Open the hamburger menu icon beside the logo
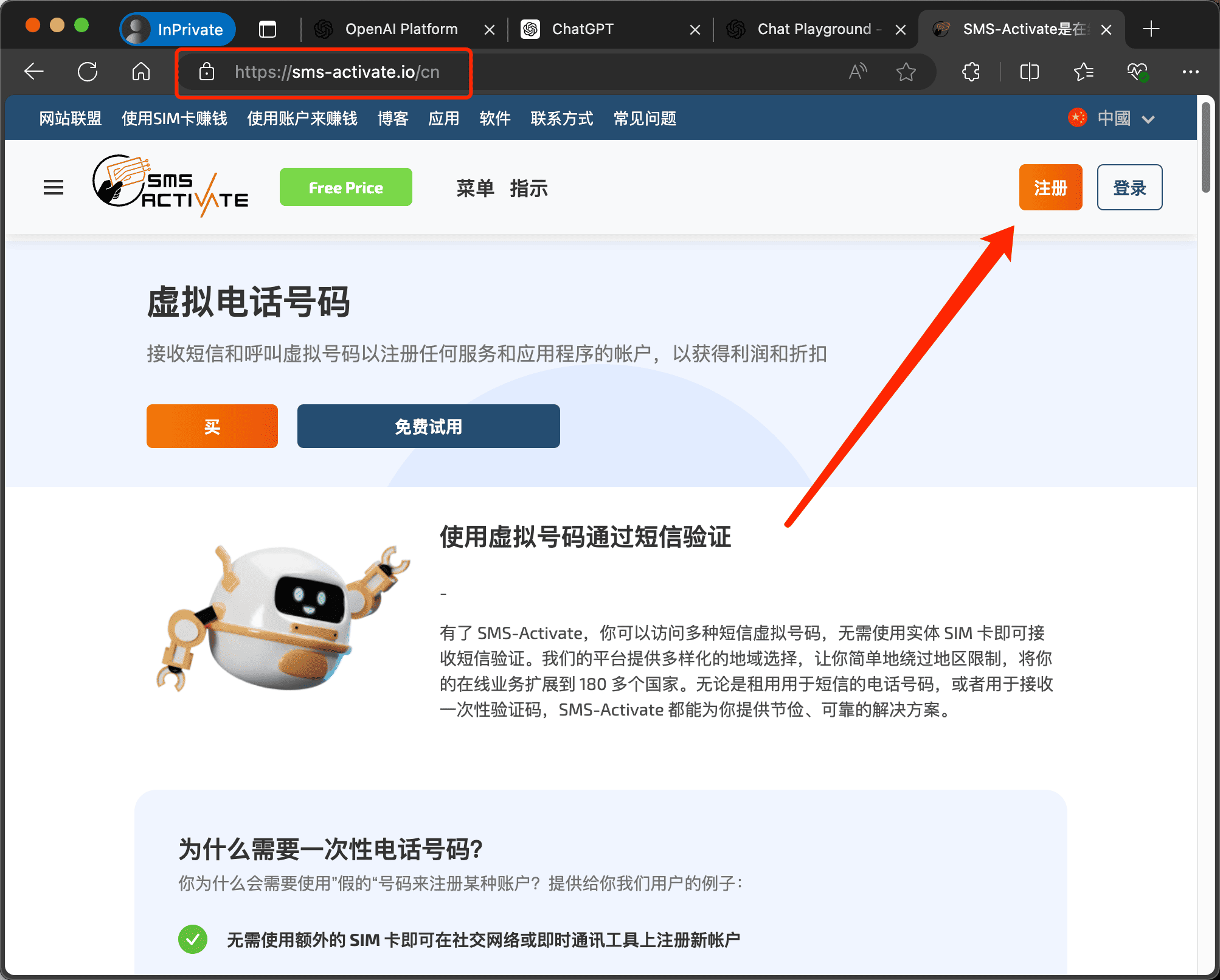Screen dimensions: 1220x980 [54, 187]
